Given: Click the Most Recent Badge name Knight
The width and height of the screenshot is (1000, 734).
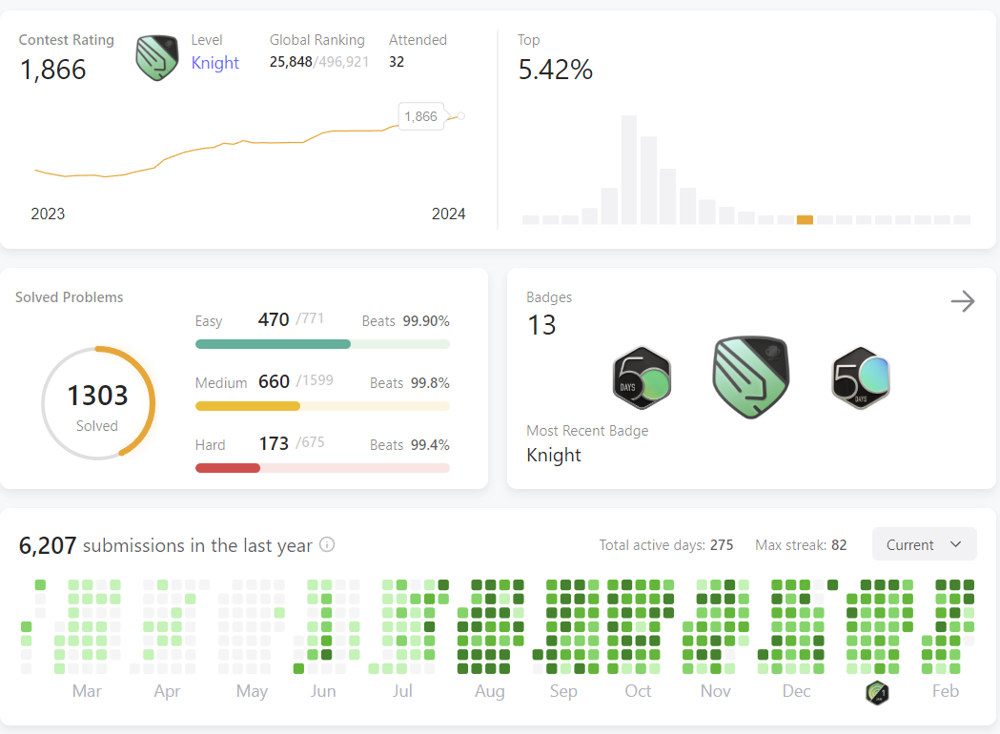Looking at the screenshot, I should 553,455.
